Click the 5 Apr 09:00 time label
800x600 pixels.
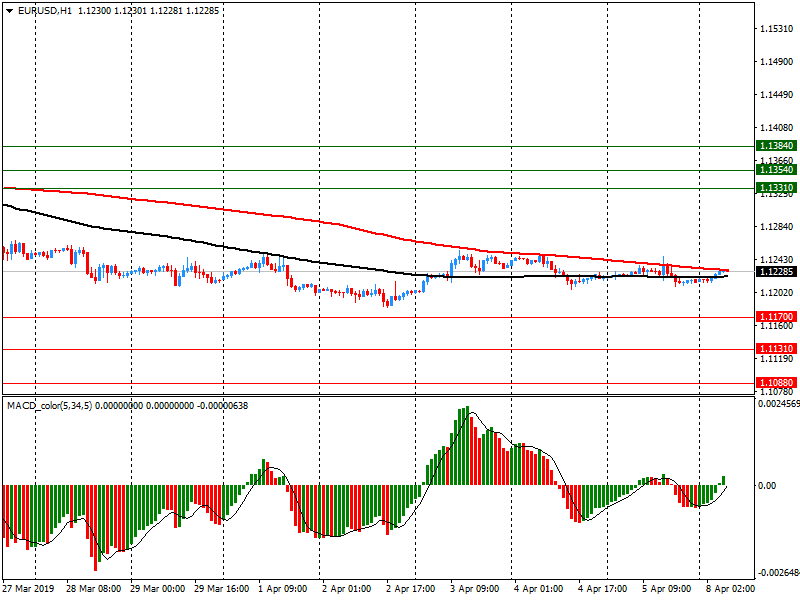pyautogui.click(x=666, y=589)
